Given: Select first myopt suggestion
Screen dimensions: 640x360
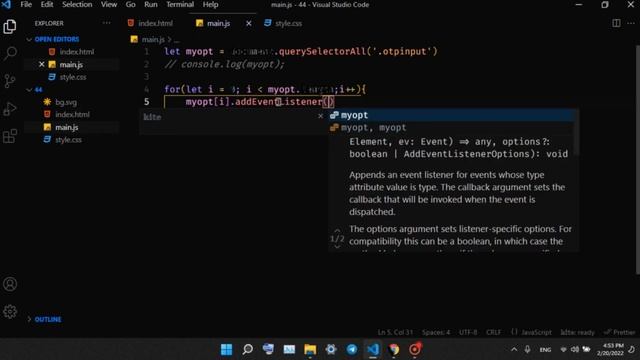Looking at the screenshot, I should click(451, 116).
